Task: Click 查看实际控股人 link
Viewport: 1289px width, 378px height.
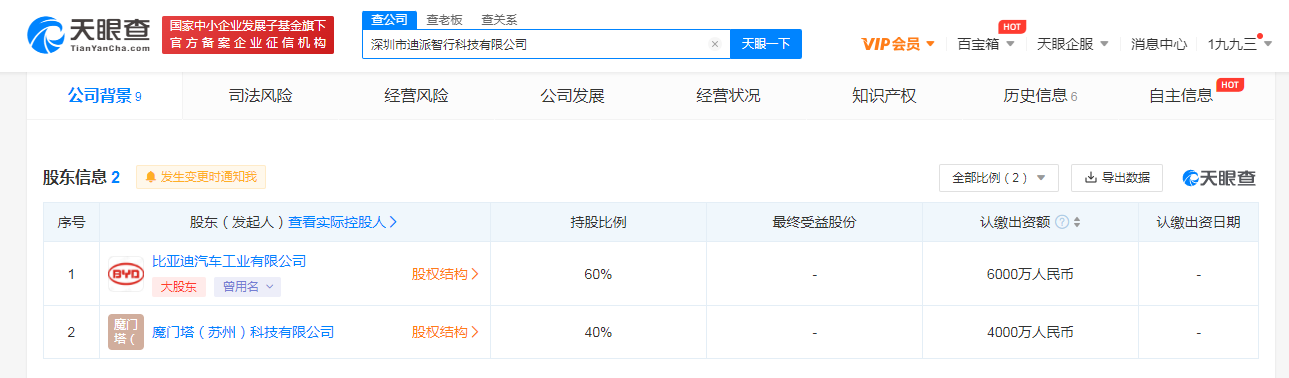Action: click(343, 222)
